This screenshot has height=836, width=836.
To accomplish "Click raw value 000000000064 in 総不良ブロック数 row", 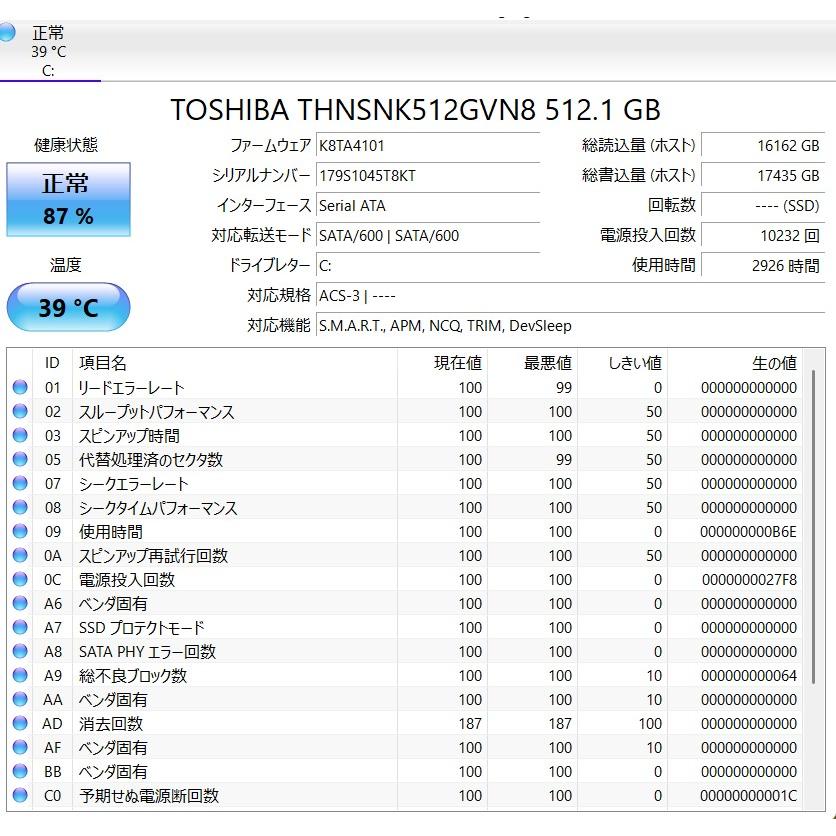I will (x=749, y=676).
